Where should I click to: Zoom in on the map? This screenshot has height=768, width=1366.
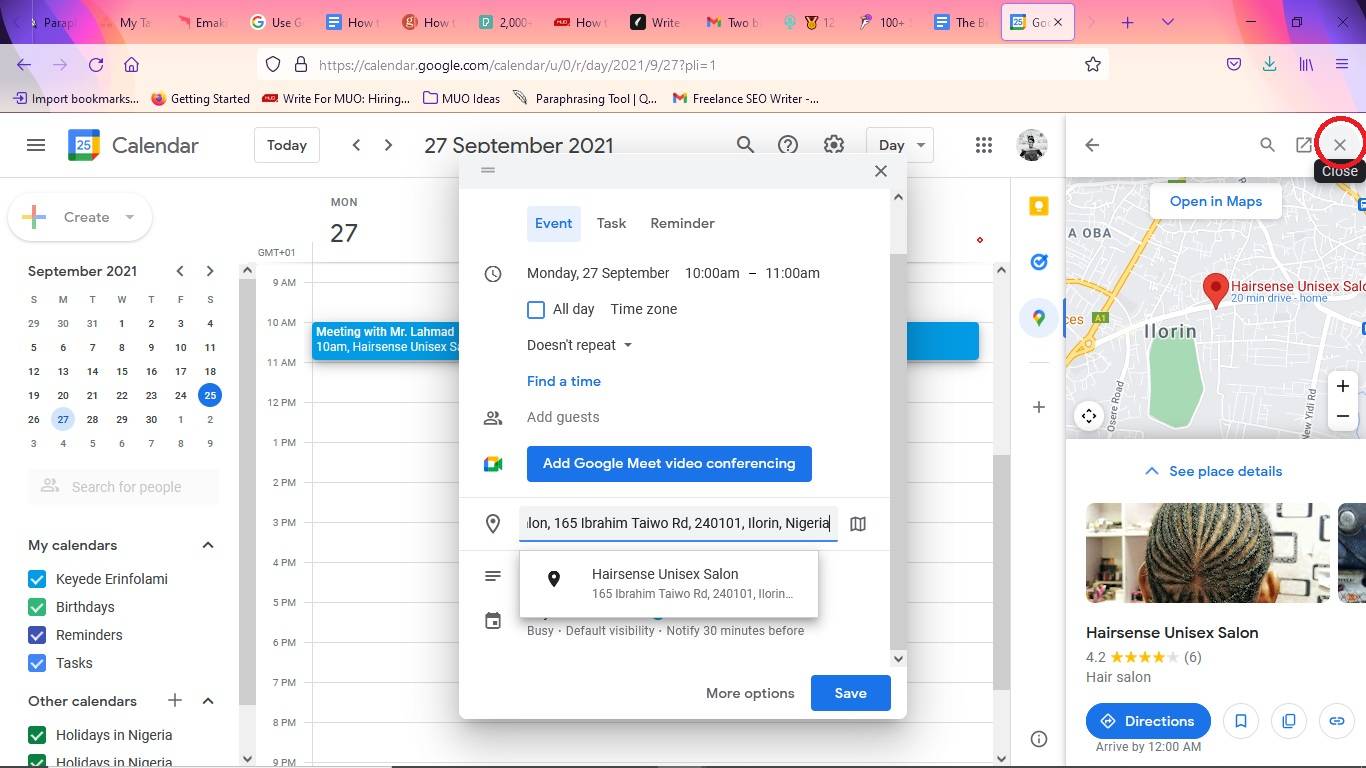click(x=1343, y=386)
